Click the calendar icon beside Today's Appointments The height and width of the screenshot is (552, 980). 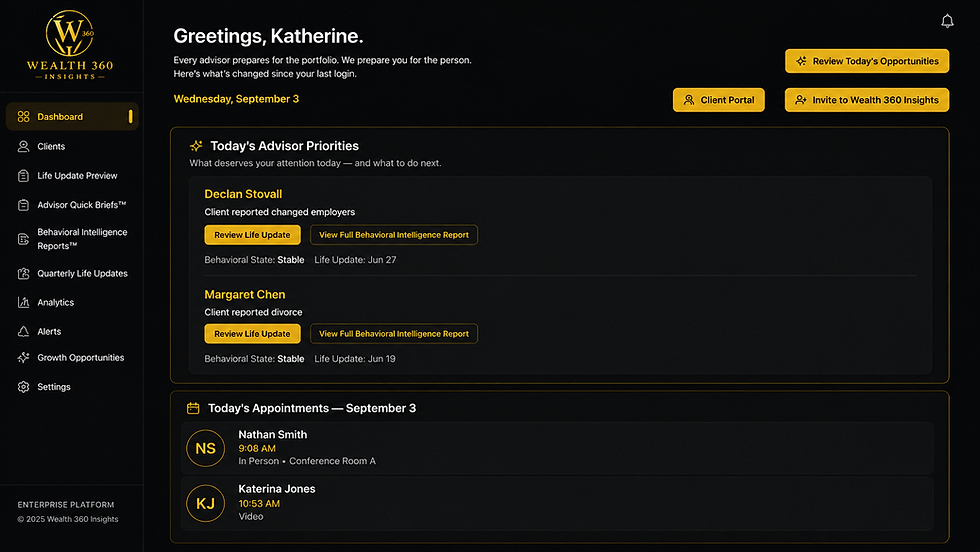coord(193,408)
